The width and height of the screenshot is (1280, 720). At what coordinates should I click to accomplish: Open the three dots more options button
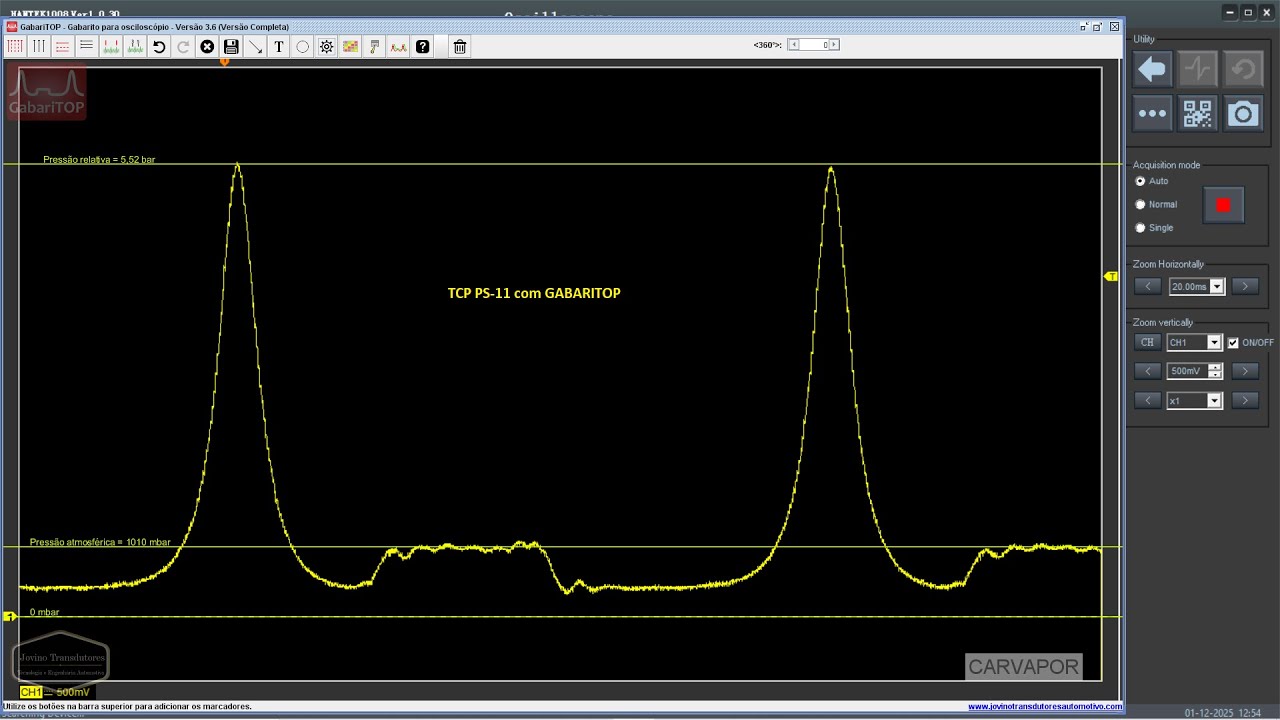click(x=1152, y=113)
